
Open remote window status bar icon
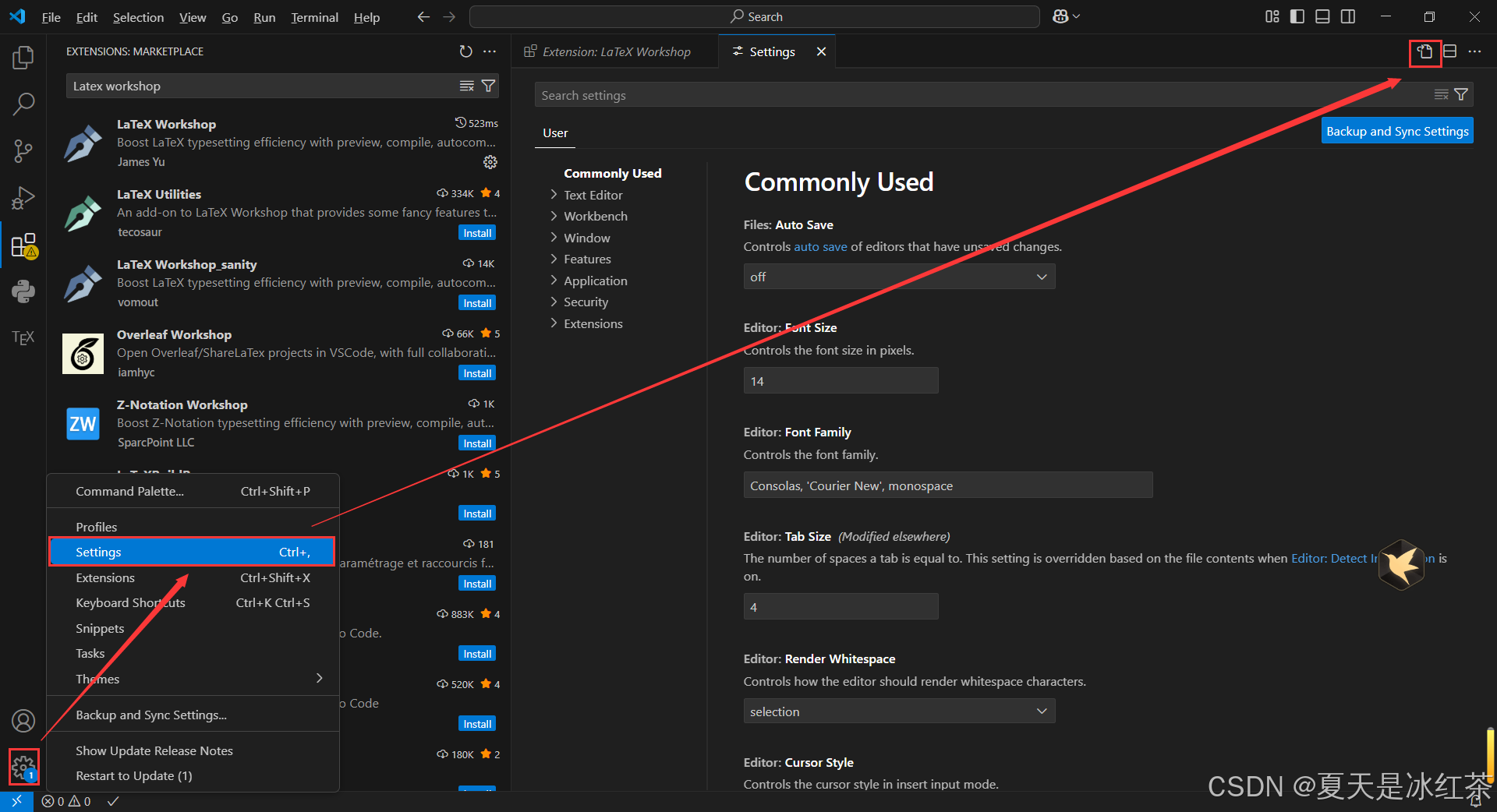(16, 801)
